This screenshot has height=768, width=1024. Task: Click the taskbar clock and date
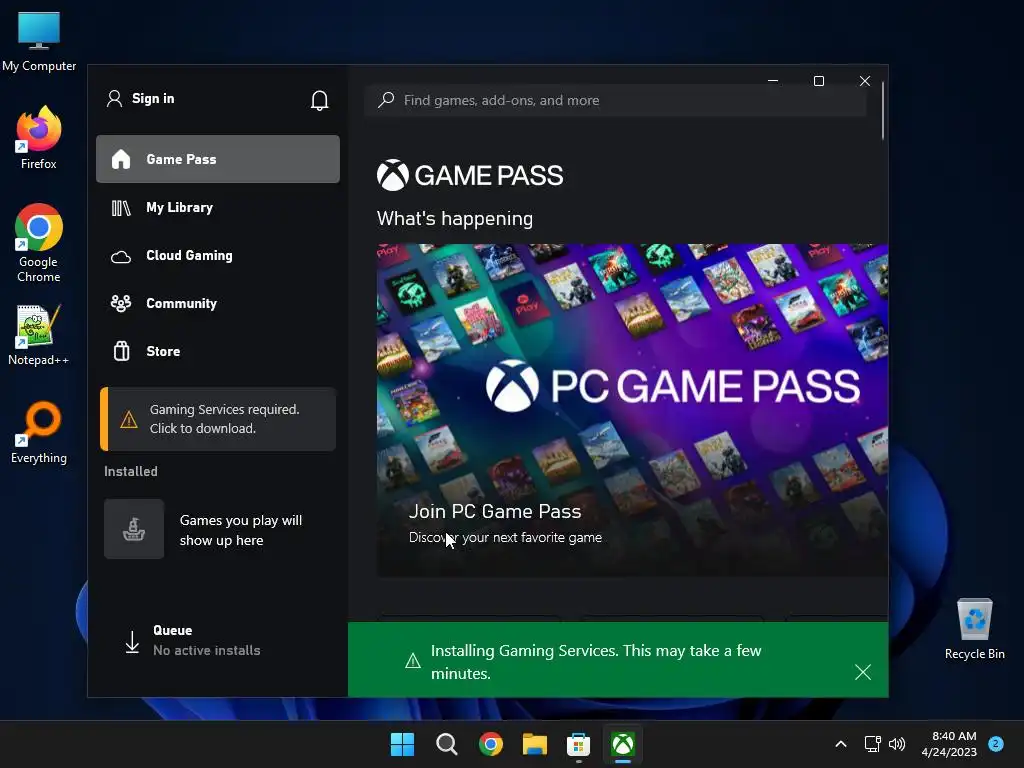pyautogui.click(x=949, y=744)
